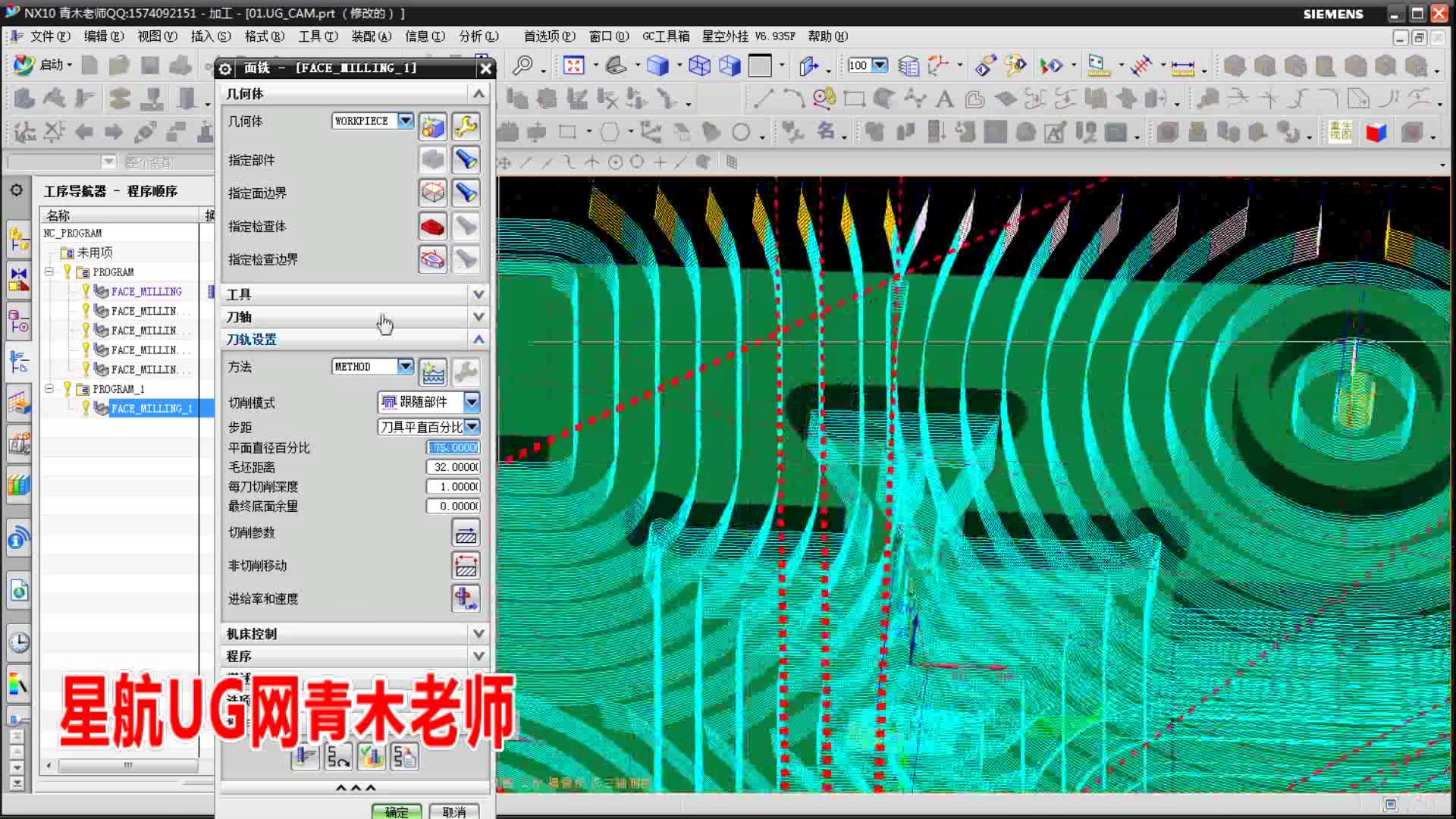Expand the 机床控制 (machine control) section

[479, 633]
